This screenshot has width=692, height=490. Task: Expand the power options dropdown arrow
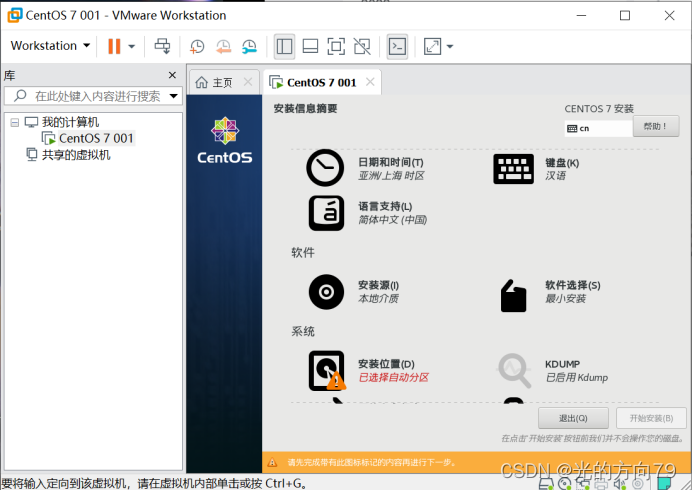pyautogui.click(x=132, y=46)
